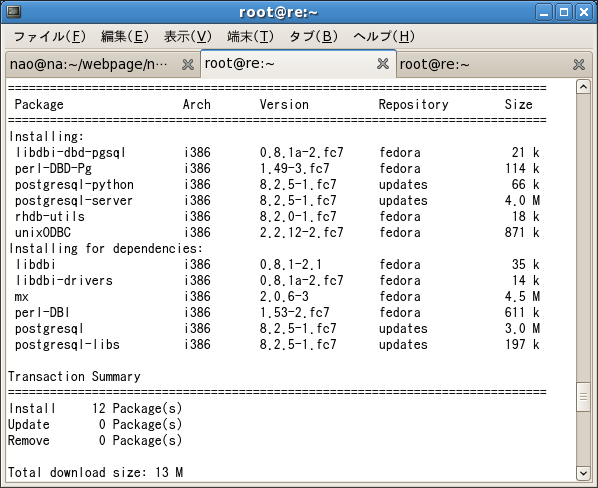
Task: Click version 8.2.0-1.fc7 of rhdb-utils
Action: (x=298, y=217)
